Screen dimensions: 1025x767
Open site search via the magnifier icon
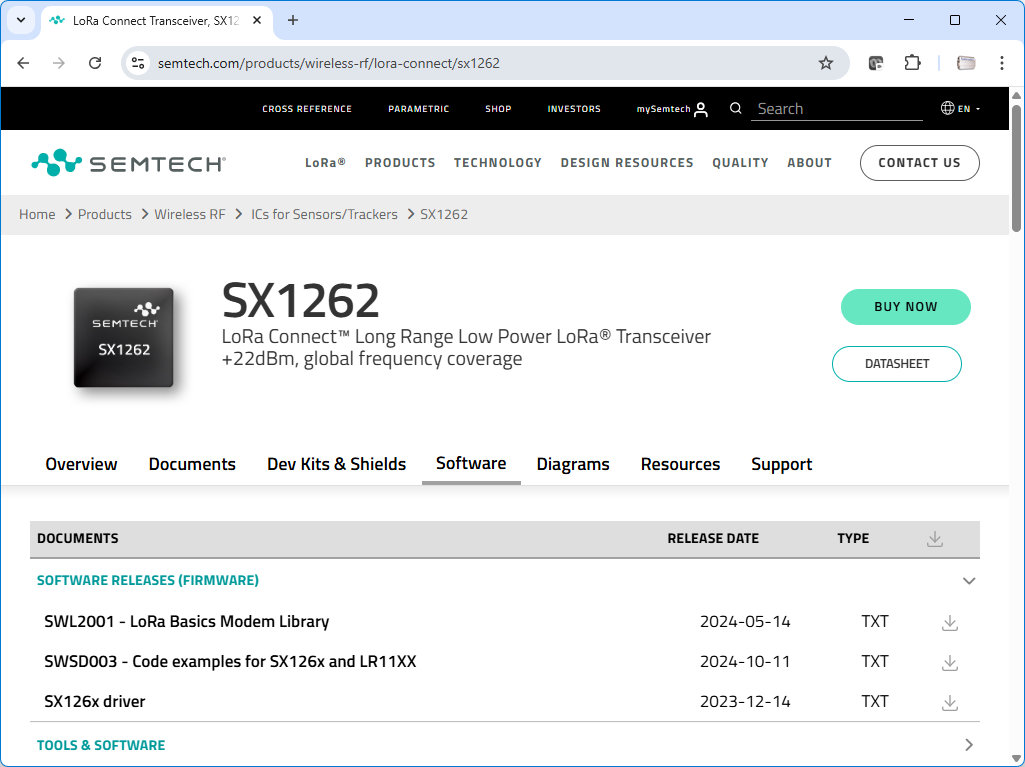pyautogui.click(x=735, y=108)
